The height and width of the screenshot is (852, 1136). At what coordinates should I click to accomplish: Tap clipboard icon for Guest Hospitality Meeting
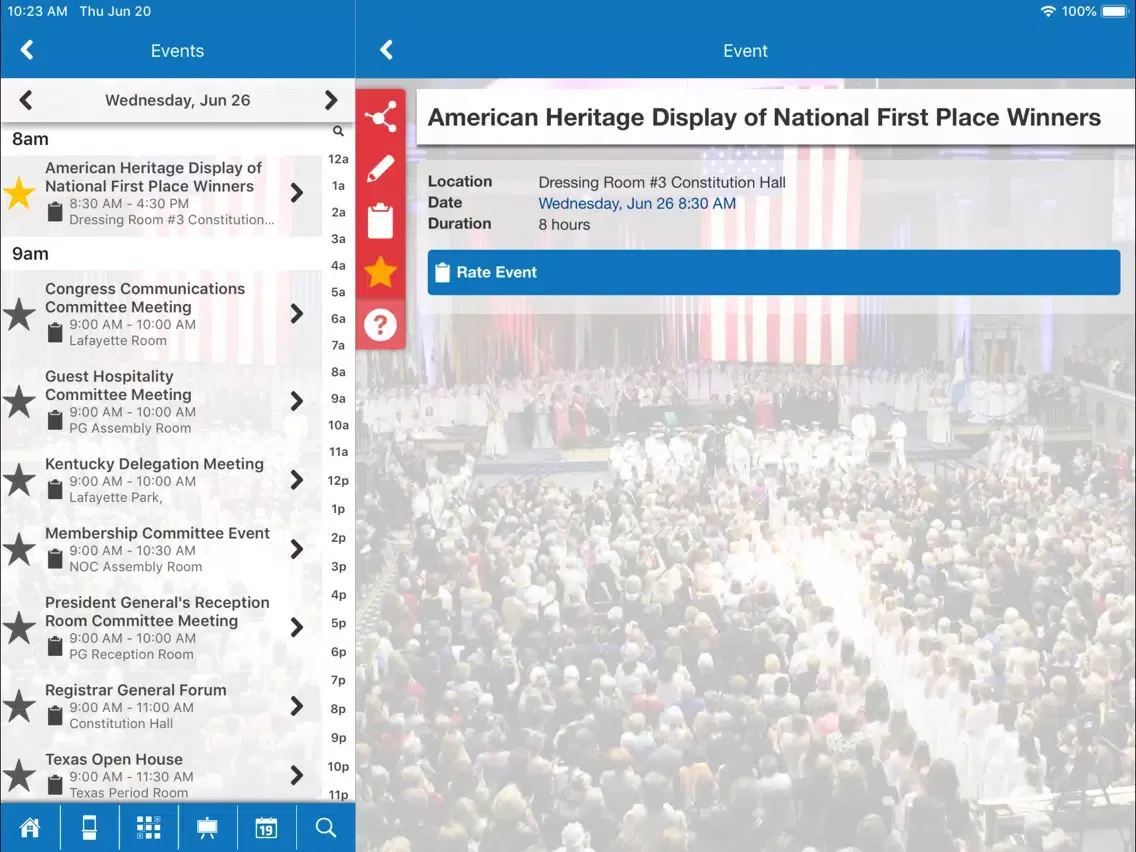pyautogui.click(x=55, y=420)
